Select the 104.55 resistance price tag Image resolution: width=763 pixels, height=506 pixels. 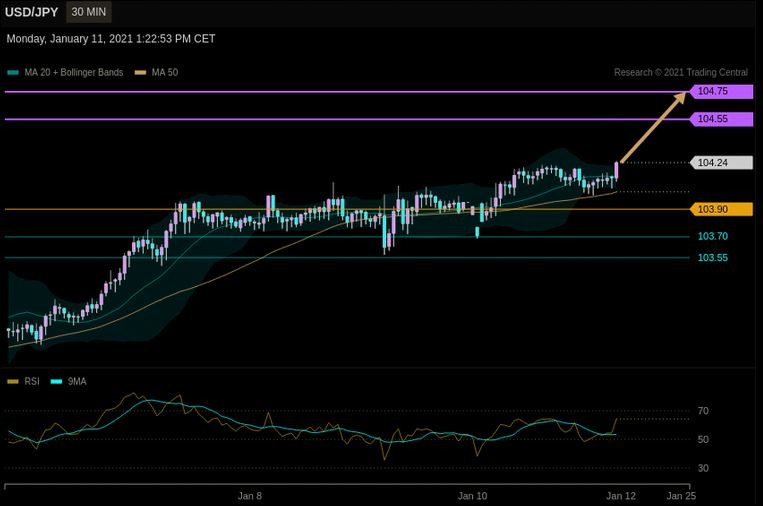(721, 119)
